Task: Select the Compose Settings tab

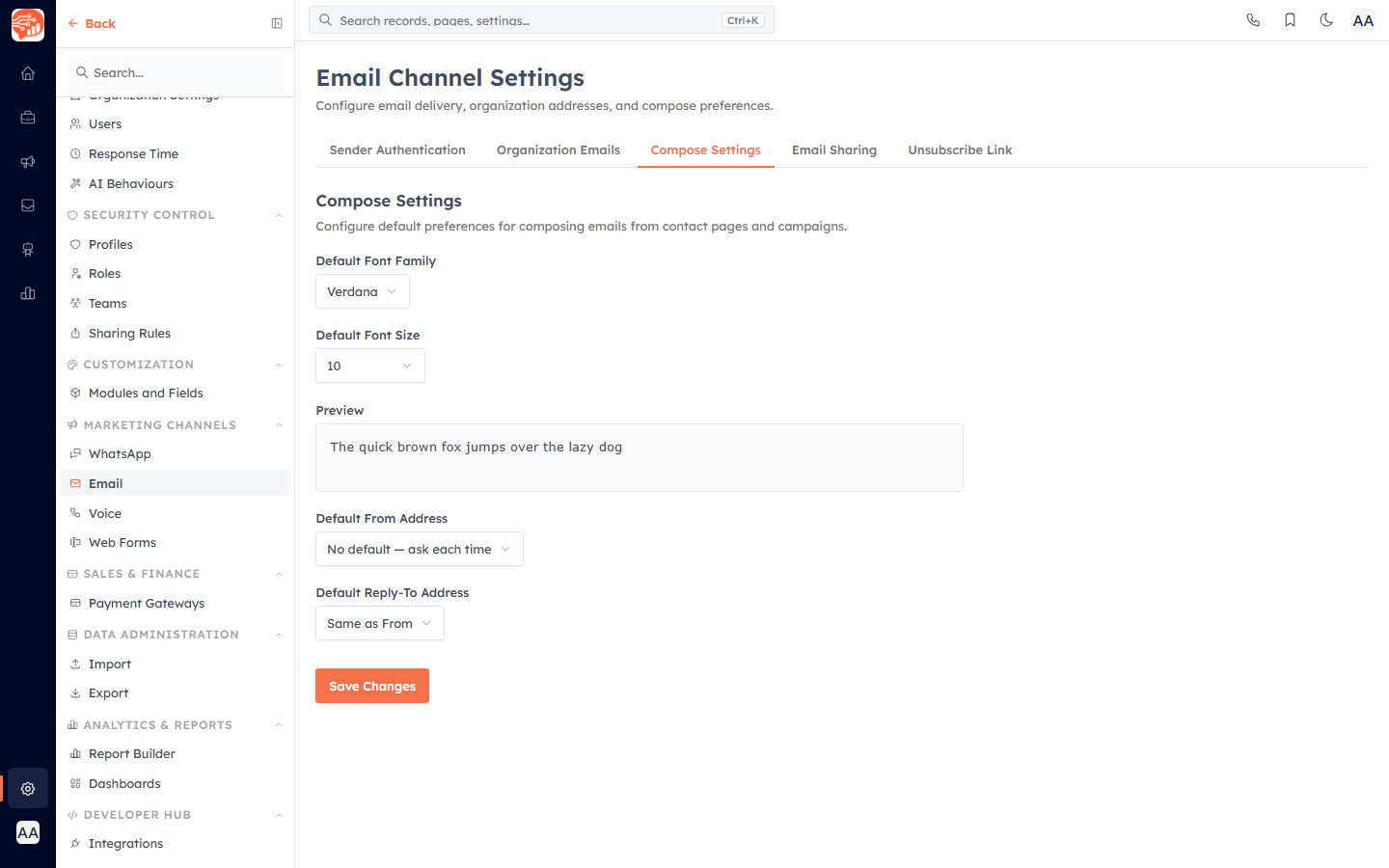Action: pyautogui.click(x=706, y=150)
